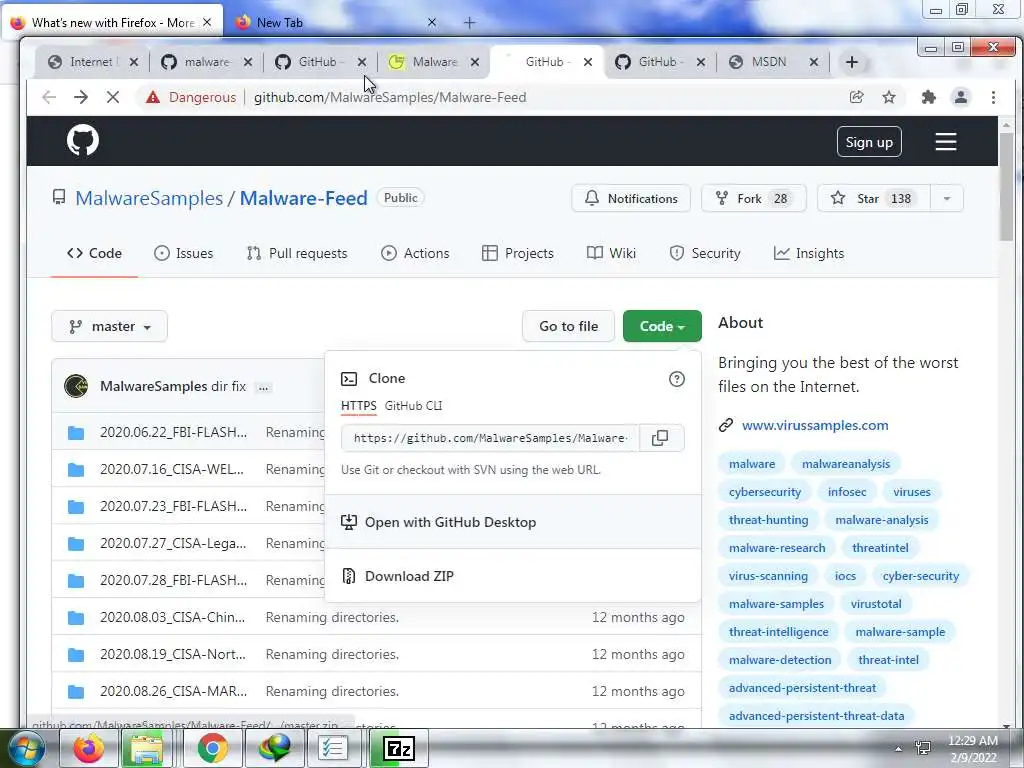This screenshot has height=768, width=1024.
Task: Click the malwareanalysis topic tag
Action: (x=846, y=464)
